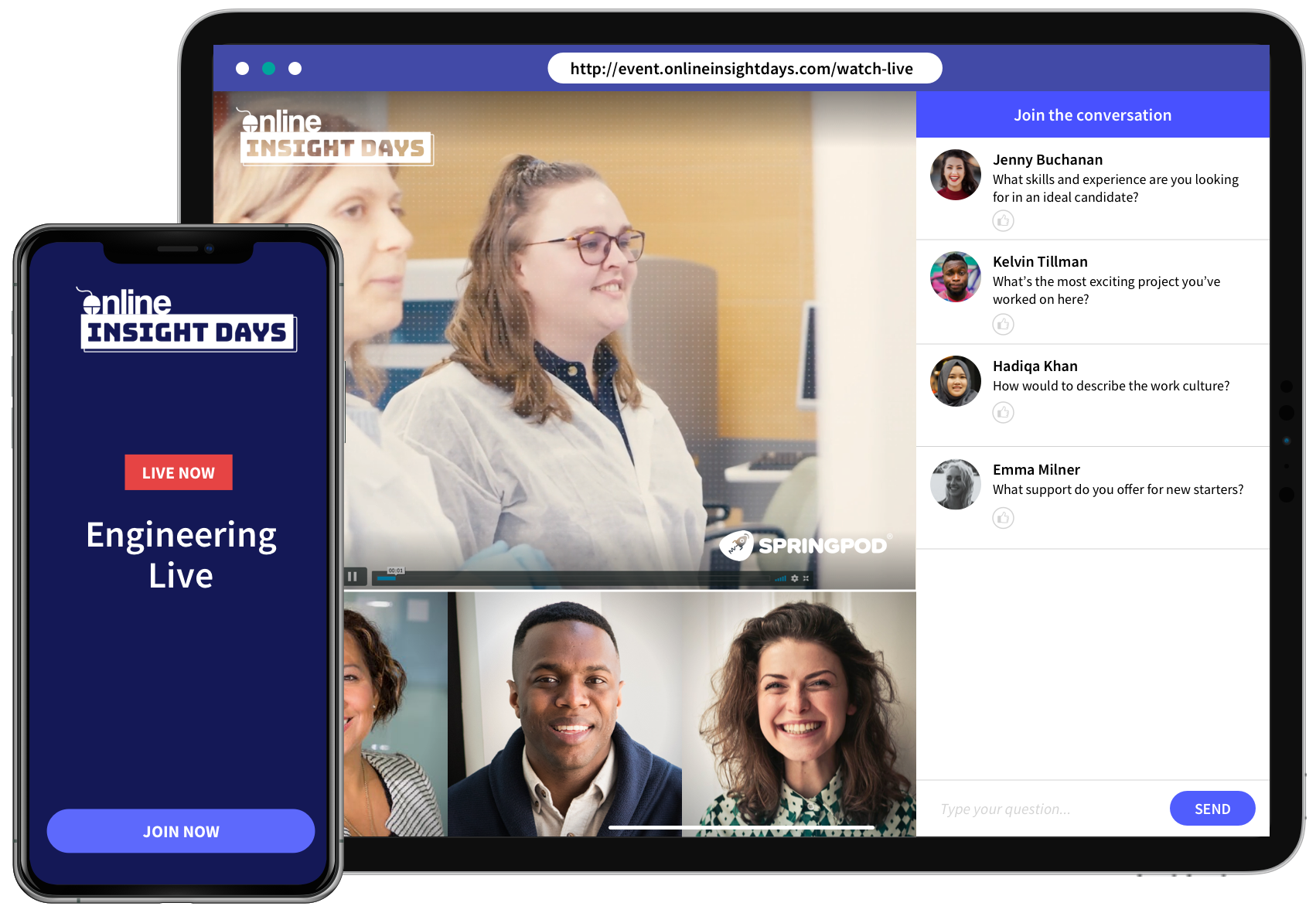Click the video progress seek bar
1316x913 pixels.
coord(541,577)
